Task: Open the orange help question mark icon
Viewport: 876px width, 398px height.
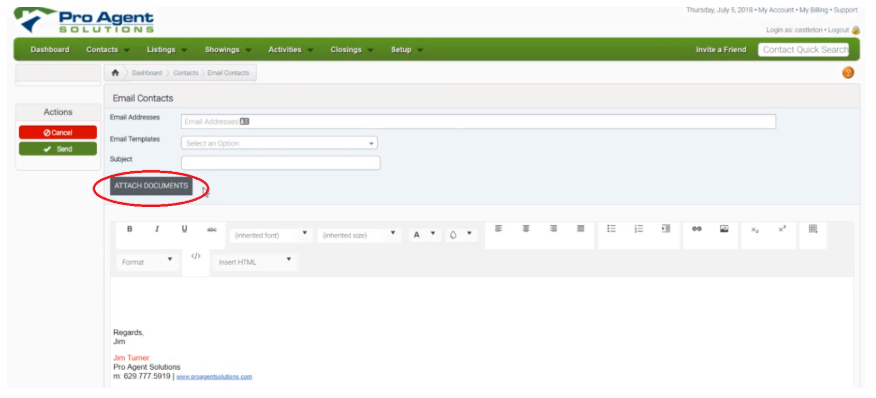Action: [x=848, y=73]
